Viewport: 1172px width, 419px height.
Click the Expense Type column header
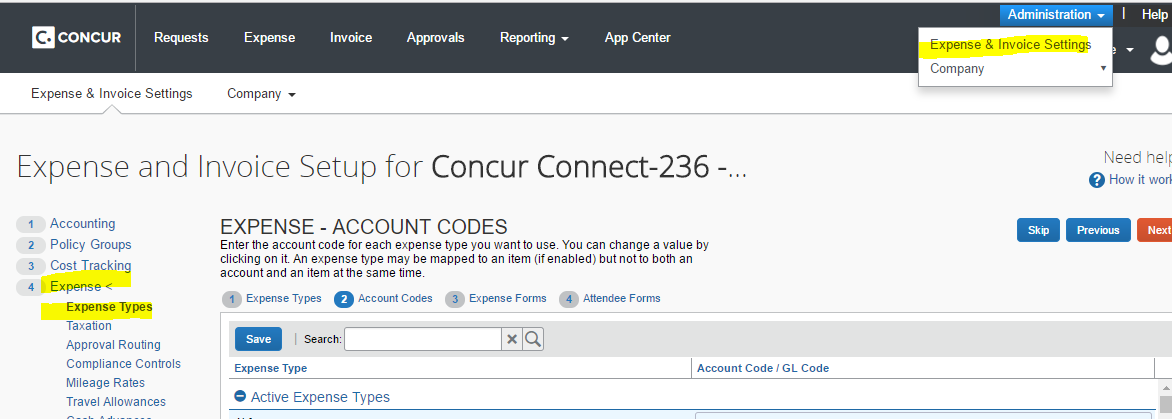pyautogui.click(x=271, y=368)
